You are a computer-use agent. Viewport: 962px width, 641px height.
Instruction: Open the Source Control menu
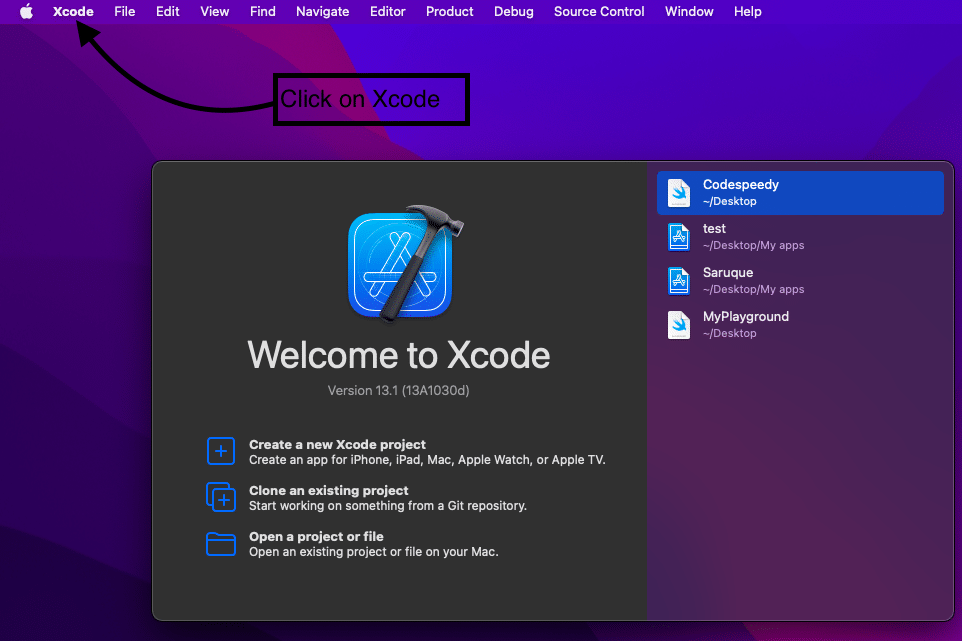click(x=598, y=11)
